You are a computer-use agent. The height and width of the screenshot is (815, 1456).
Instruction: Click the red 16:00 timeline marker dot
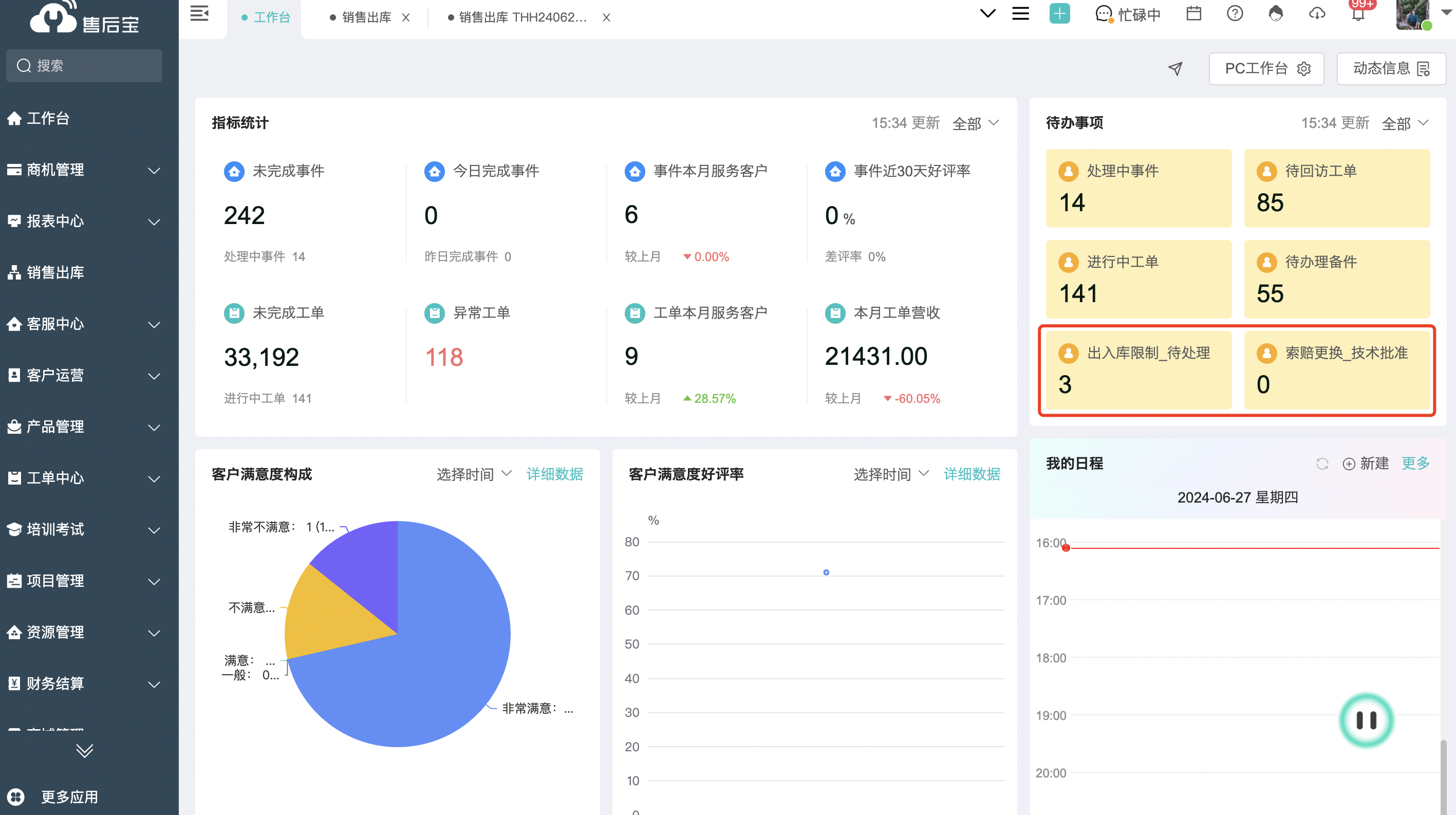pos(1066,548)
